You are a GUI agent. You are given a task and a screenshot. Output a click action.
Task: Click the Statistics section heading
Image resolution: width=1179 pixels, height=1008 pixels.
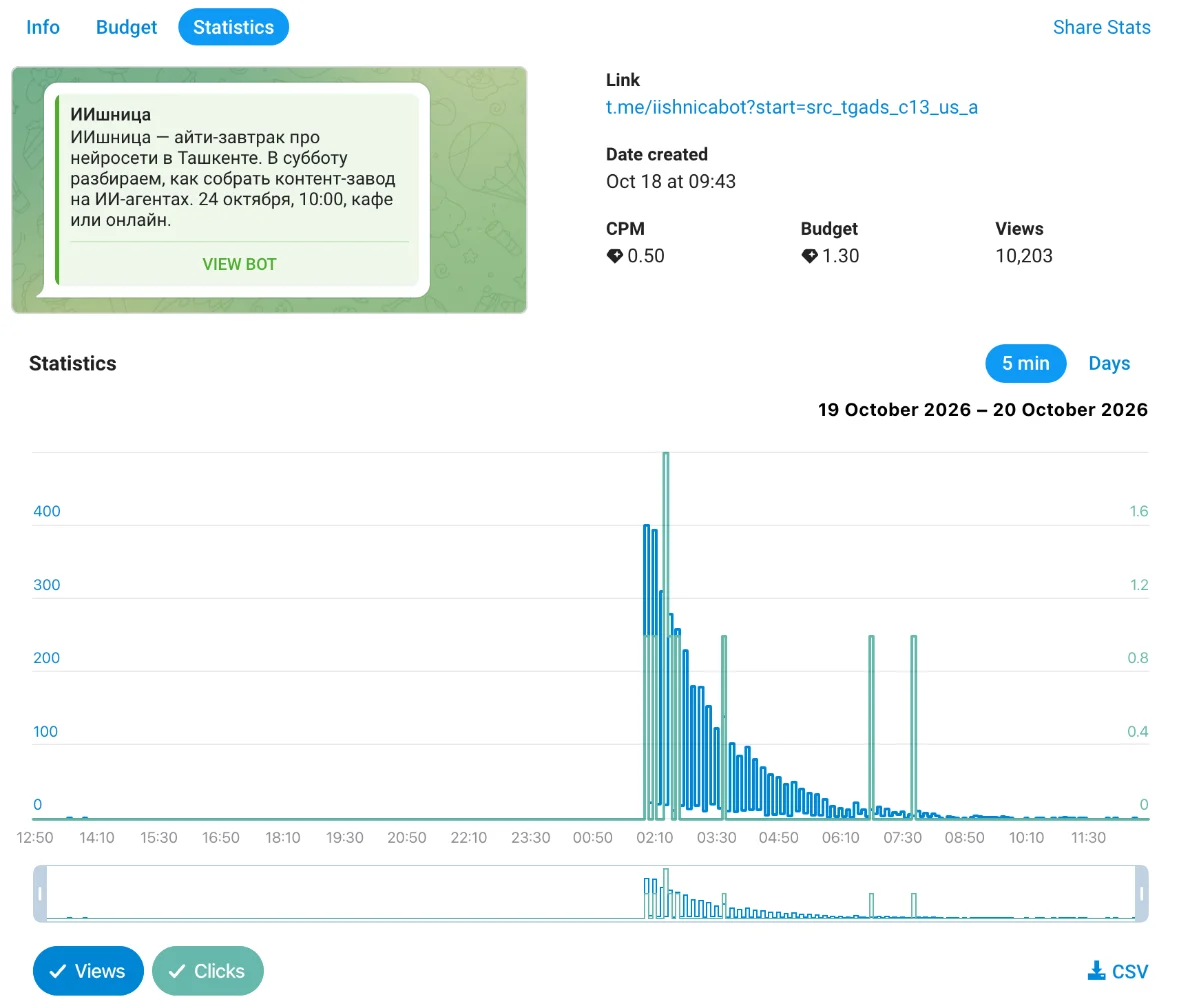click(x=73, y=363)
